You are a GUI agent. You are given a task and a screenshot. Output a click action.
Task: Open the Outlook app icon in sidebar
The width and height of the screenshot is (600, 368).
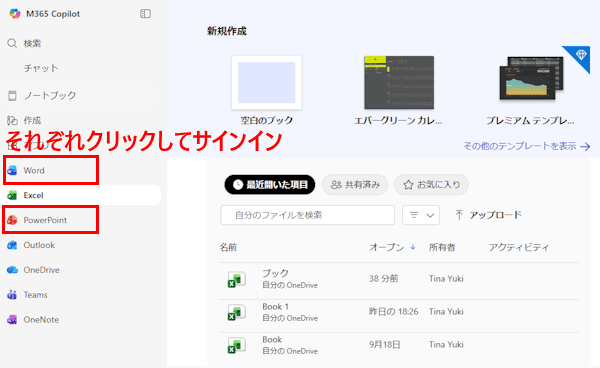[12, 245]
